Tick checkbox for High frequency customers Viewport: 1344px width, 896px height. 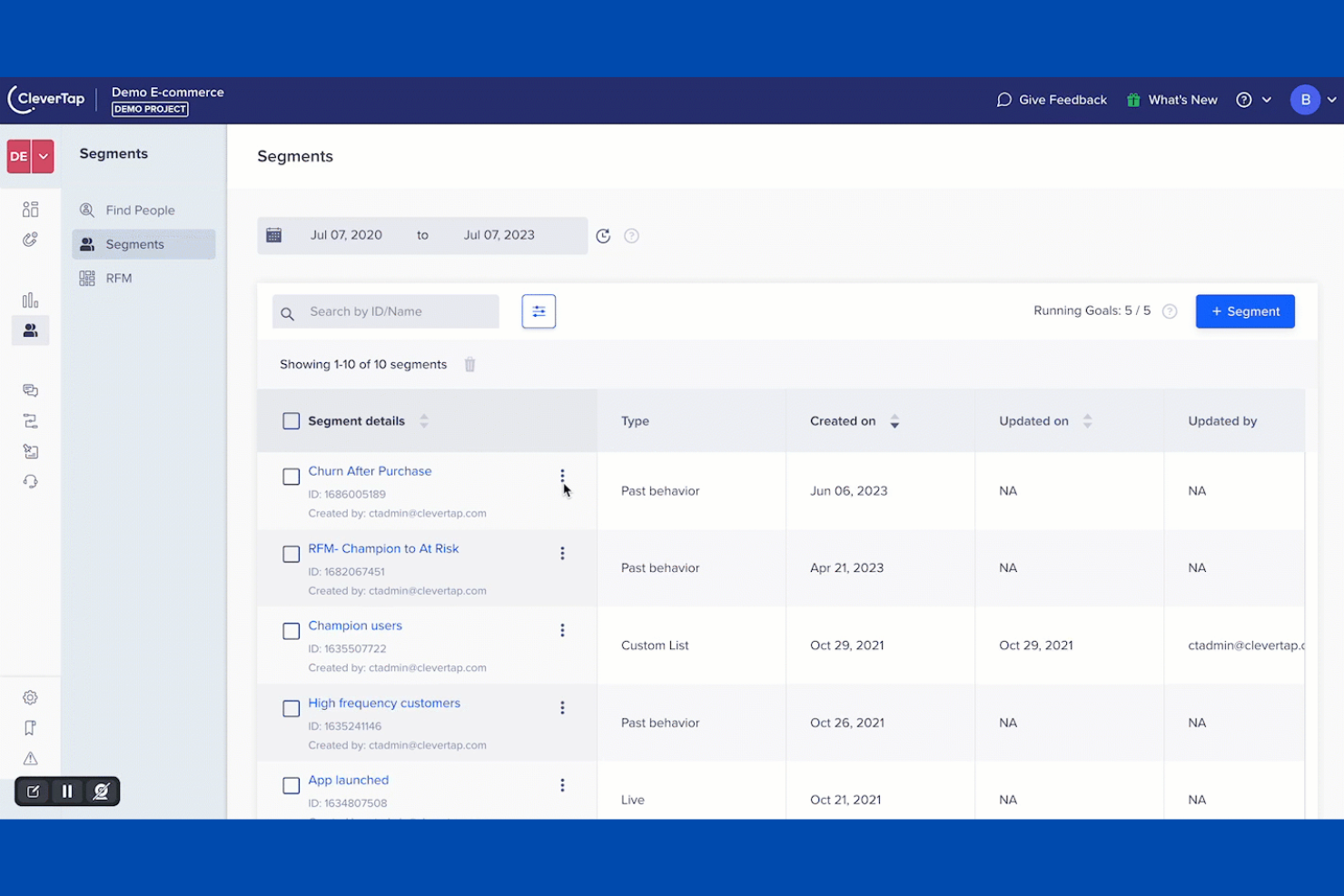291,708
